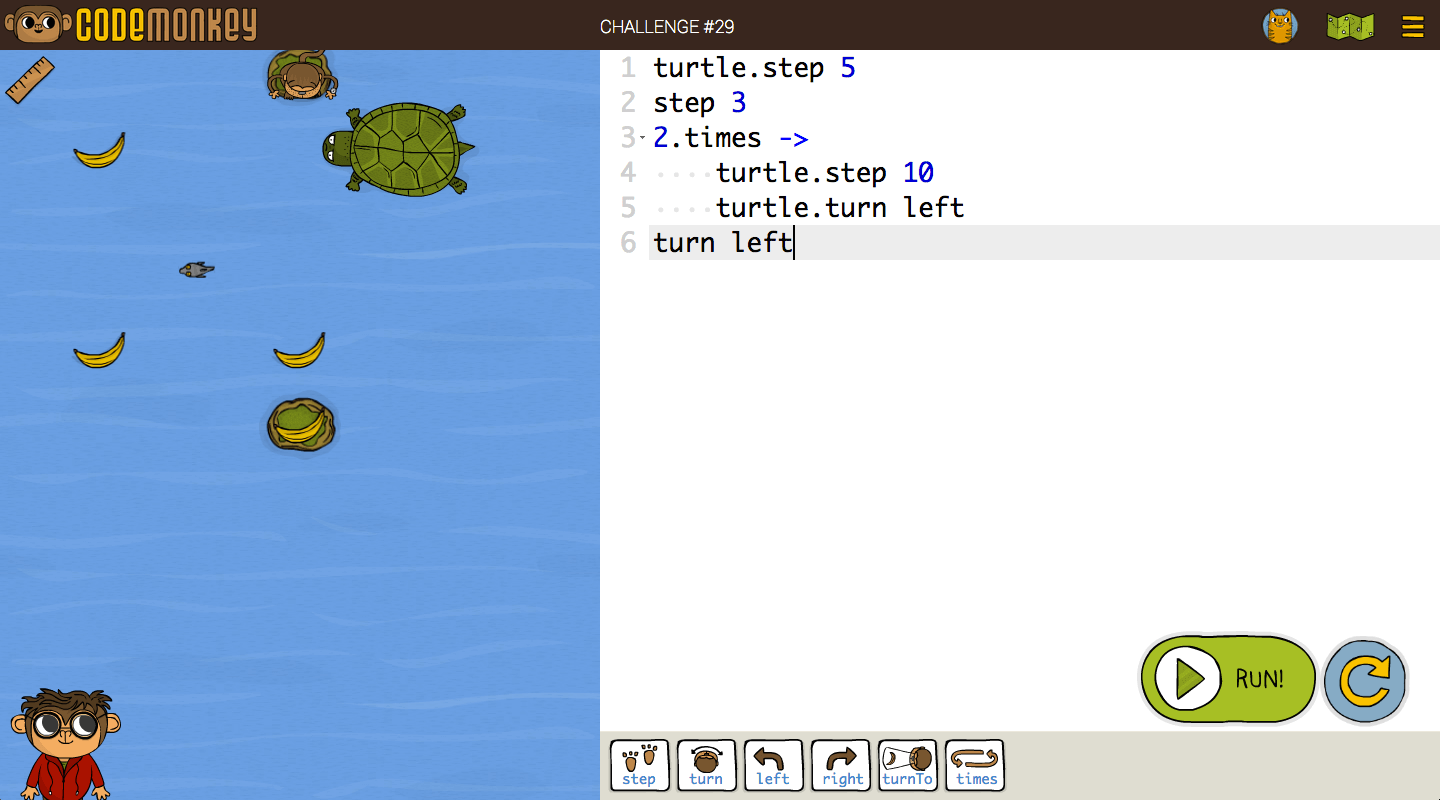Viewport: 1440px width, 800px height.
Task: Add the right direction block
Action: point(840,765)
